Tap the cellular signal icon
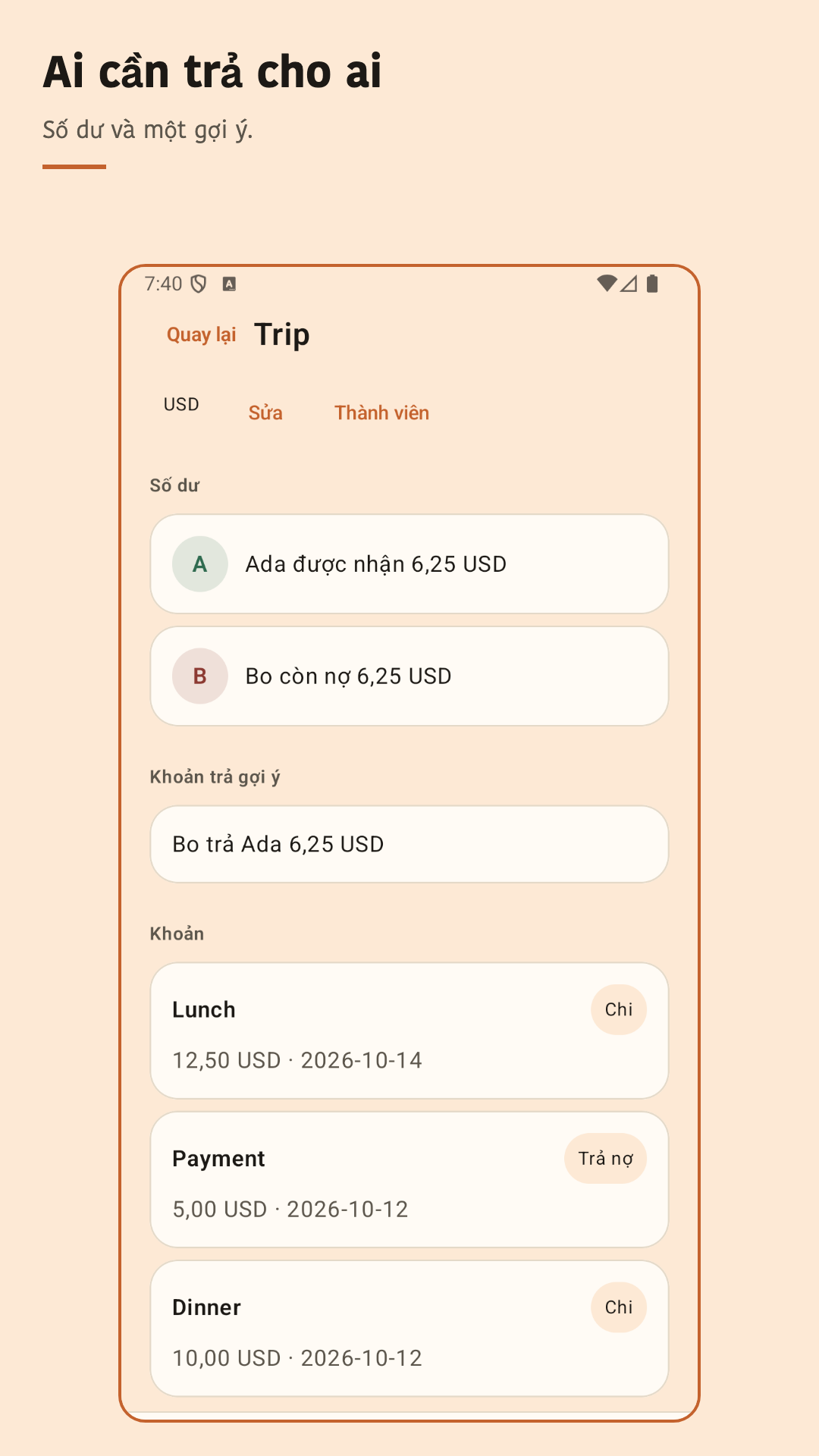This screenshot has height=1456, width=819. click(629, 284)
